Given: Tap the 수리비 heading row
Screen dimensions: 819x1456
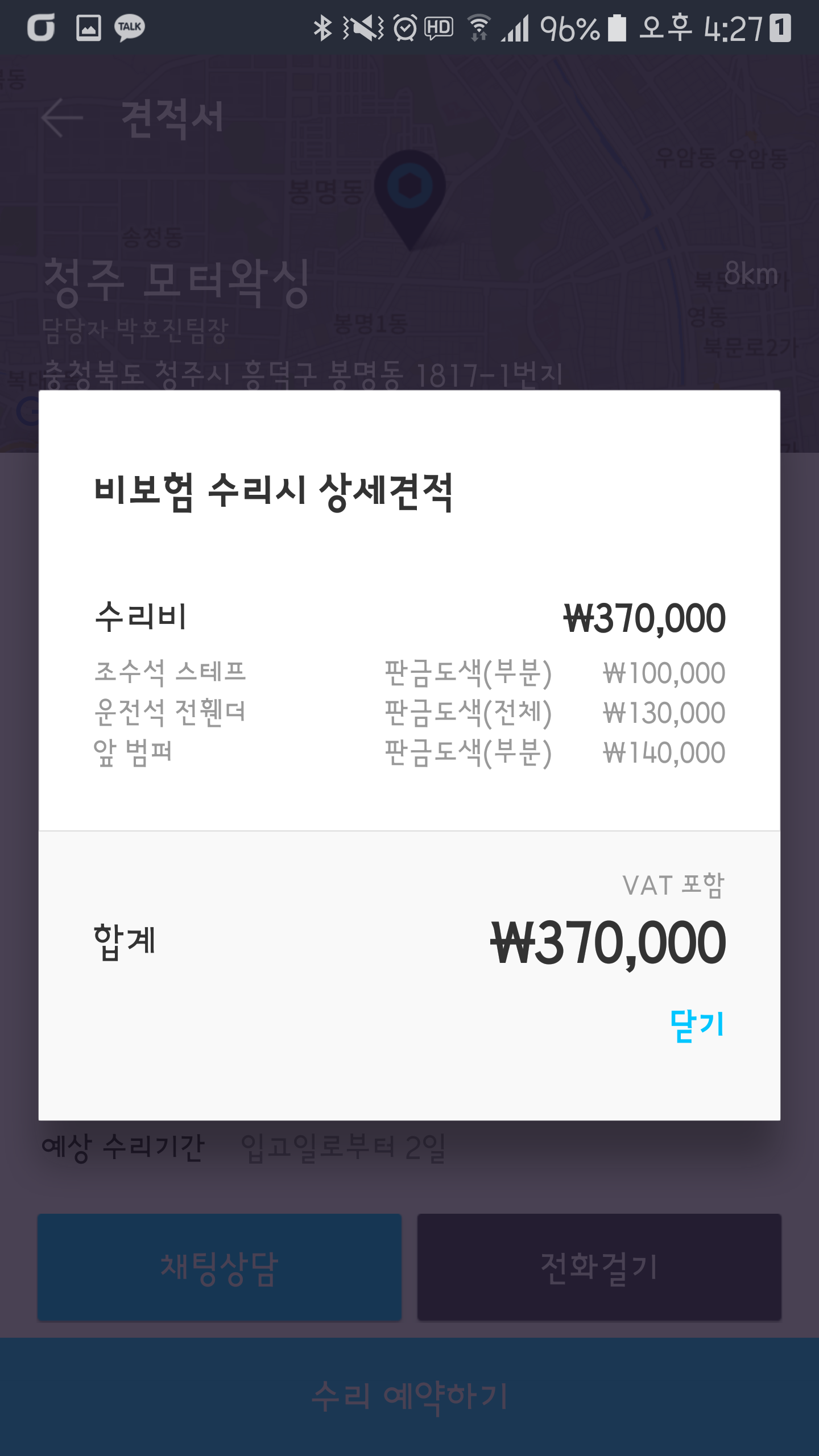Looking at the screenshot, I should point(141,617).
